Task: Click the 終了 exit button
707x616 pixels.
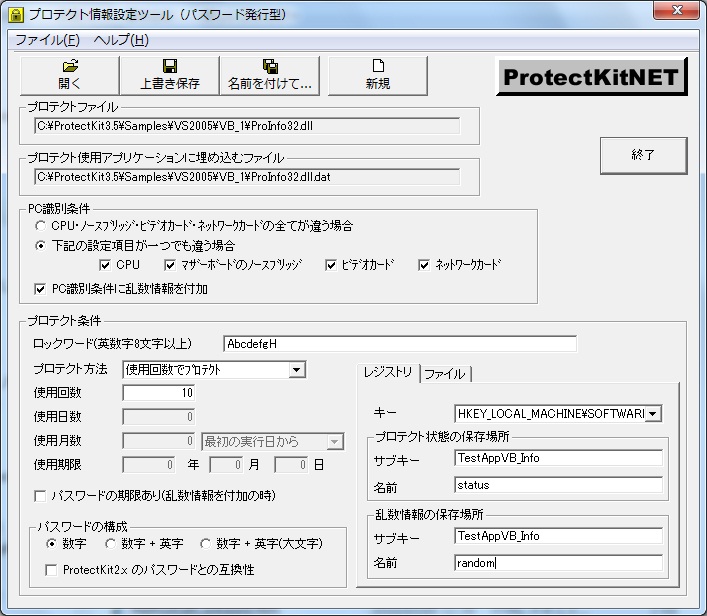Action: pyautogui.click(x=643, y=156)
